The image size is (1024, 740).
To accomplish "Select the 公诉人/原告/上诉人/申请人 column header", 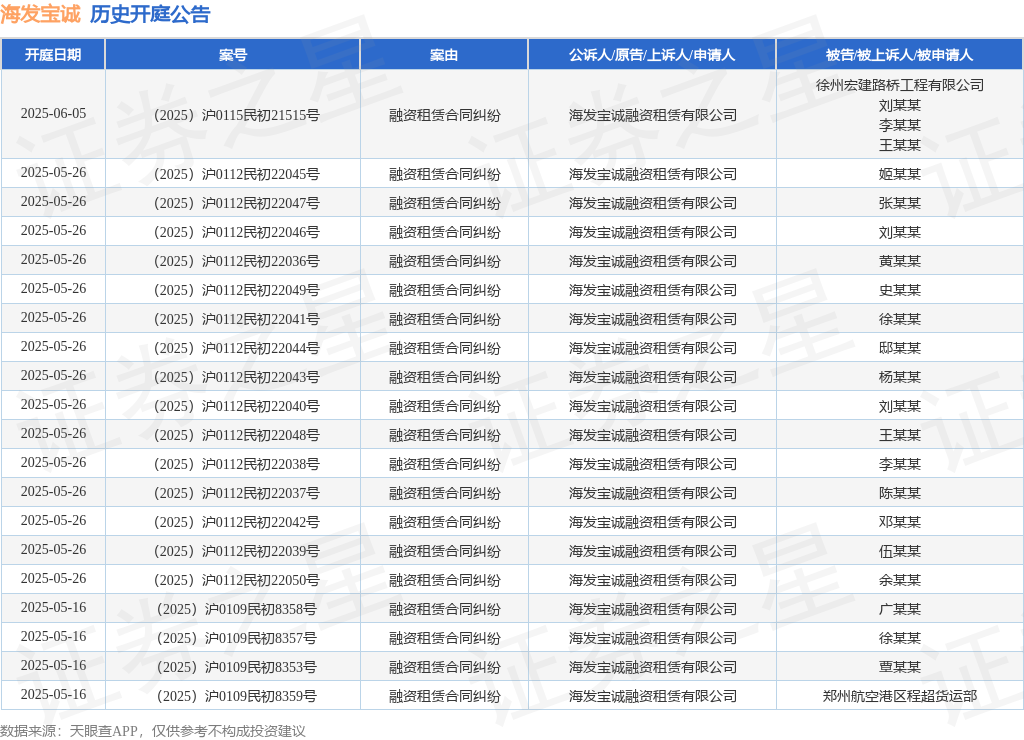I will (x=652, y=55).
